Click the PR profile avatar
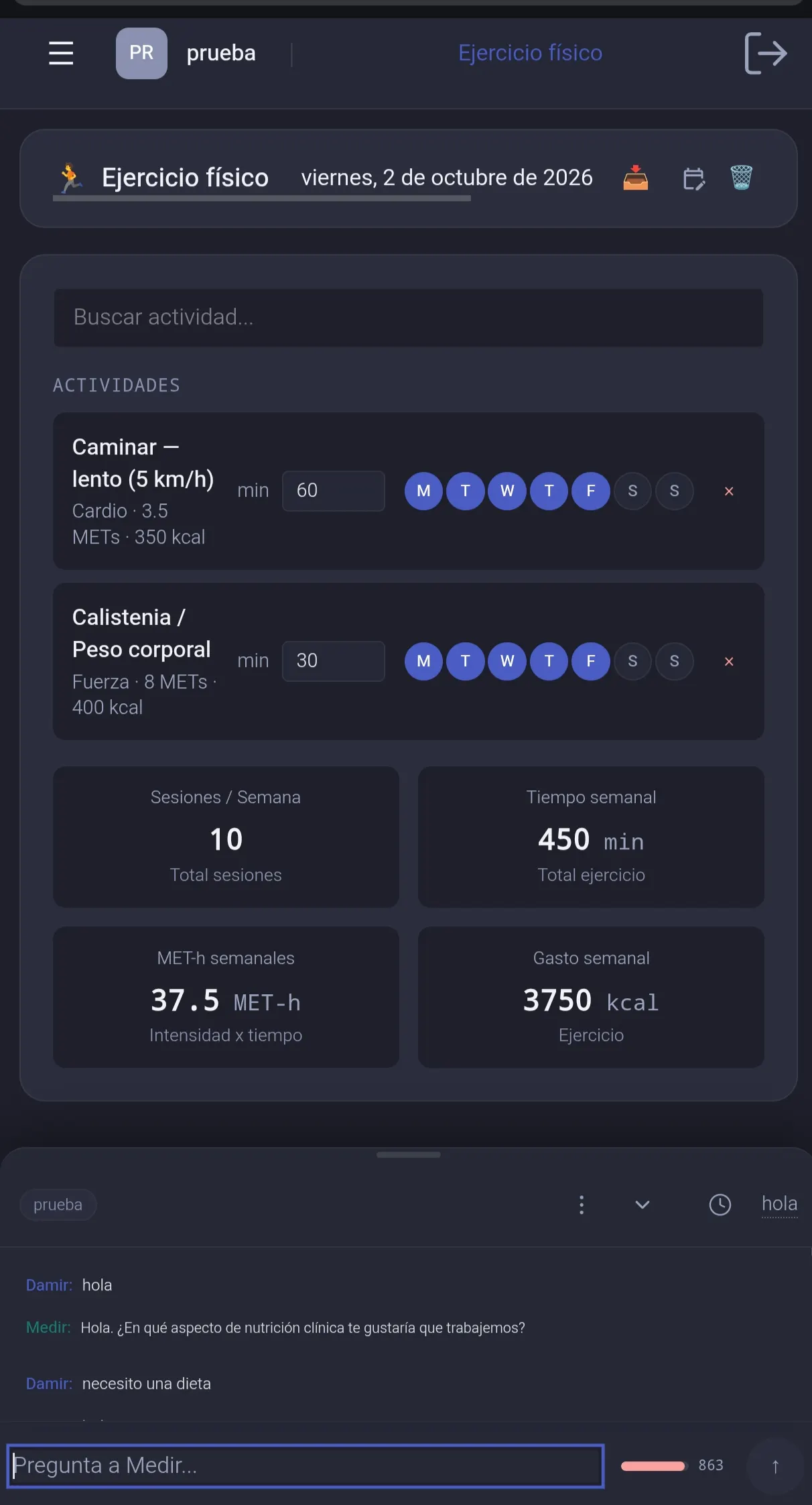 [141, 53]
